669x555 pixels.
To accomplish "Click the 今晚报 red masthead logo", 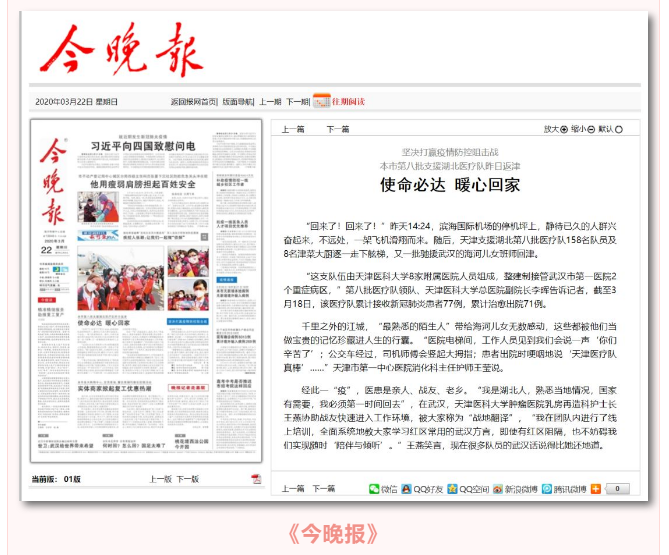I will tap(121, 50).
